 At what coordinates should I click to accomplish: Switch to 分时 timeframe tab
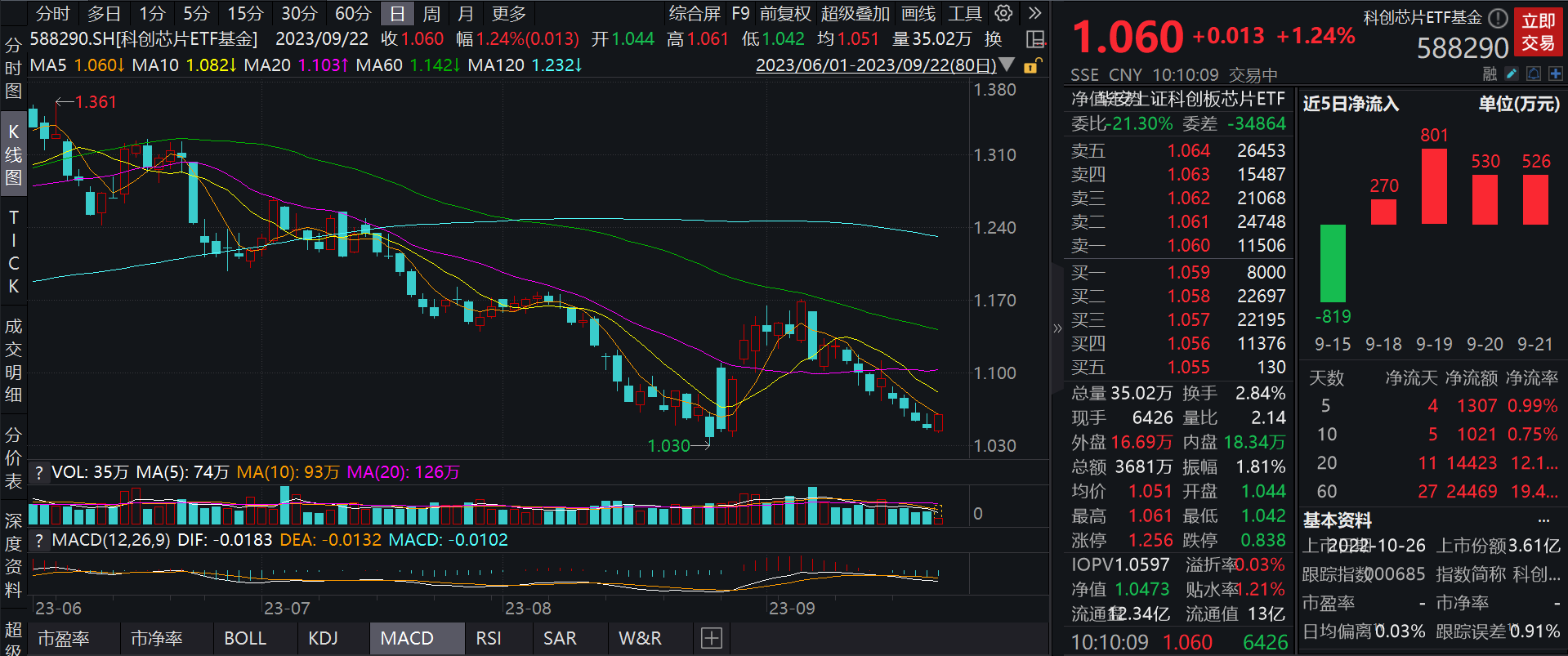[x=53, y=14]
